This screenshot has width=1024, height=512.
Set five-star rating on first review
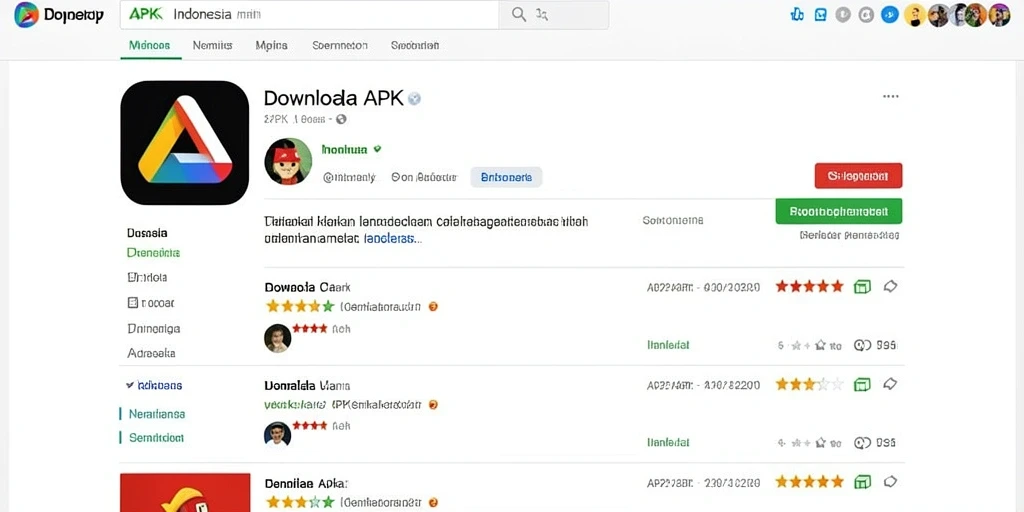pos(837,286)
